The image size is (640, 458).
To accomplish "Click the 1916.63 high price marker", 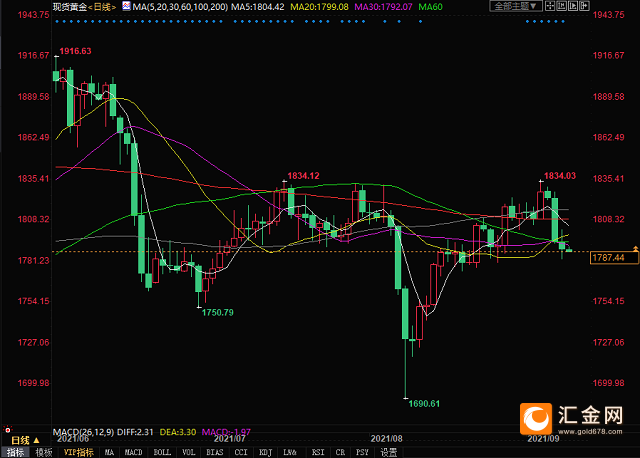I will [x=76, y=51].
